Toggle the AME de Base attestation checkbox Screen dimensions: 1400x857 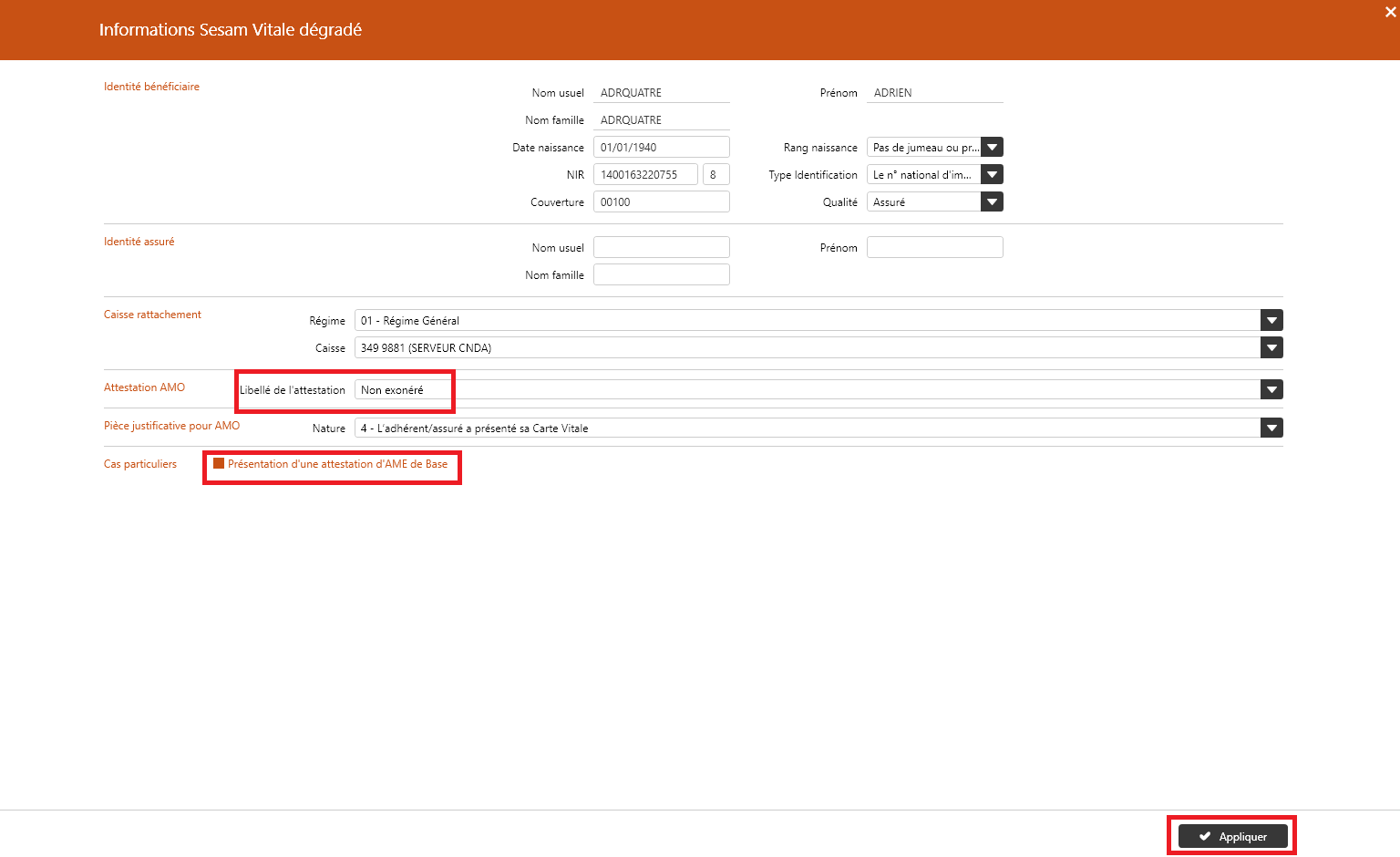tap(219, 463)
